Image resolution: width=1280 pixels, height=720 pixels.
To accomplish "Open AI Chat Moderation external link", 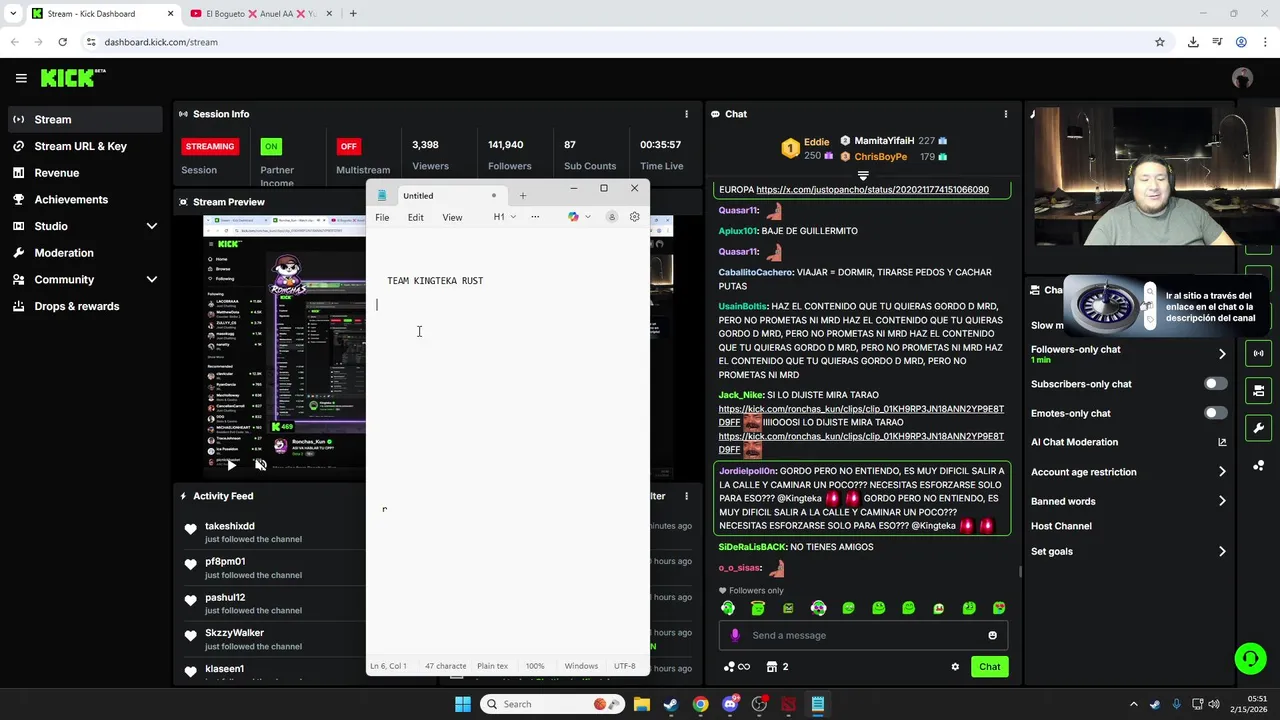I will [x=1222, y=442].
